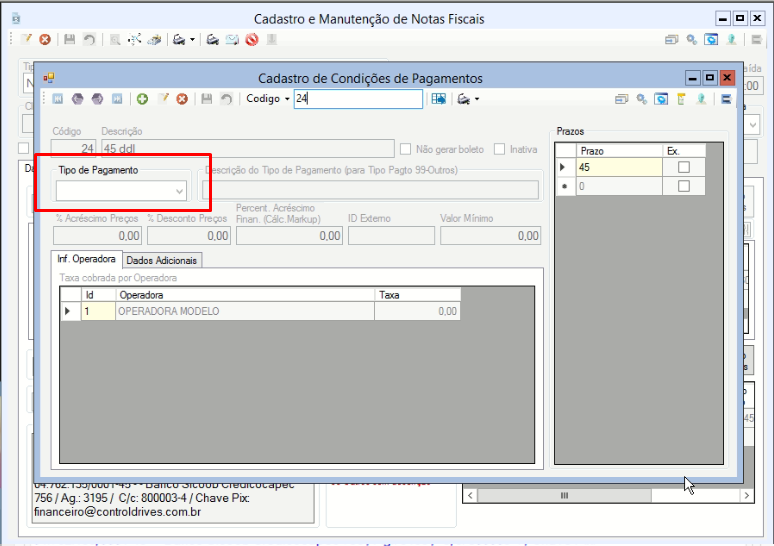This screenshot has width=774, height=546.
Task: Click undo arrow in Pagamentos toolbar
Action: (x=226, y=99)
